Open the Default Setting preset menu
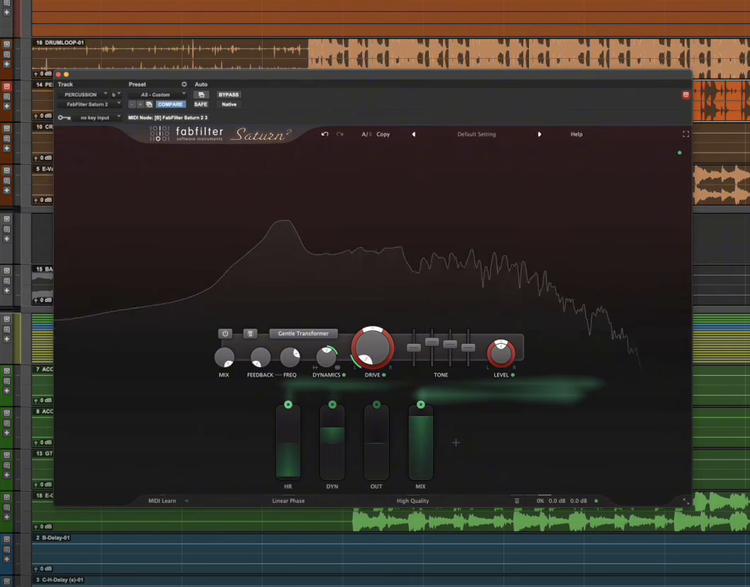 (476, 134)
